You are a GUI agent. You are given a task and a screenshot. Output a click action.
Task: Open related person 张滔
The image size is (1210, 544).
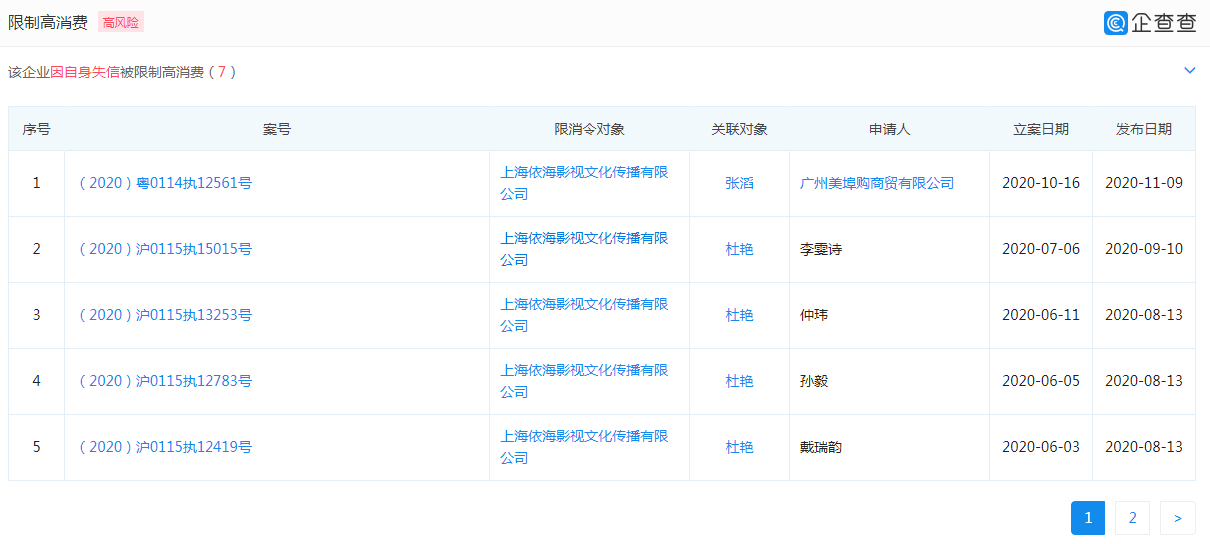coord(739,183)
